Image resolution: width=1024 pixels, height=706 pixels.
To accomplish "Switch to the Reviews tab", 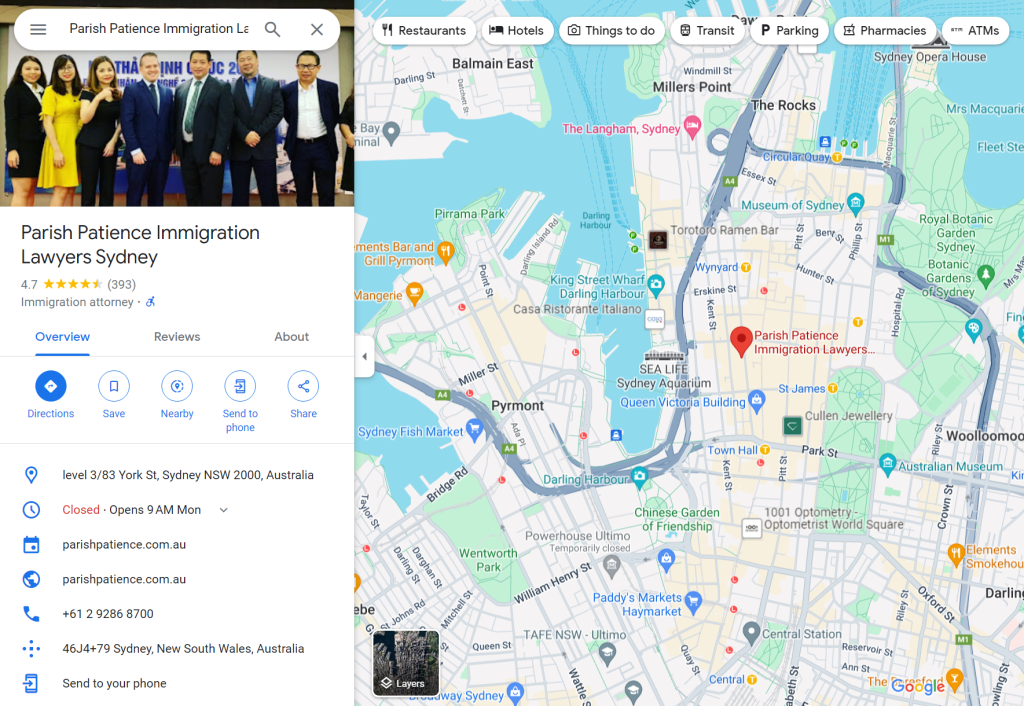I will (177, 337).
